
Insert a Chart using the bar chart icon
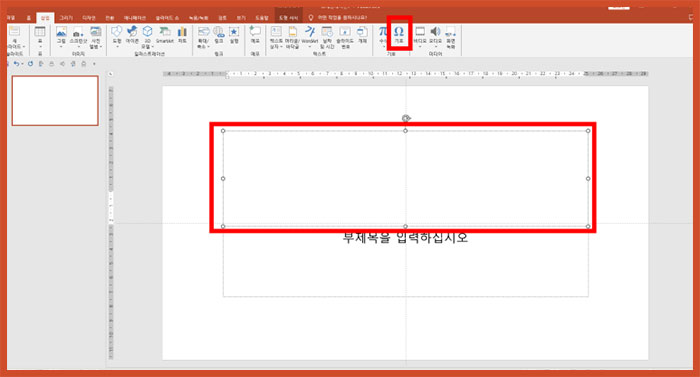[x=182, y=31]
